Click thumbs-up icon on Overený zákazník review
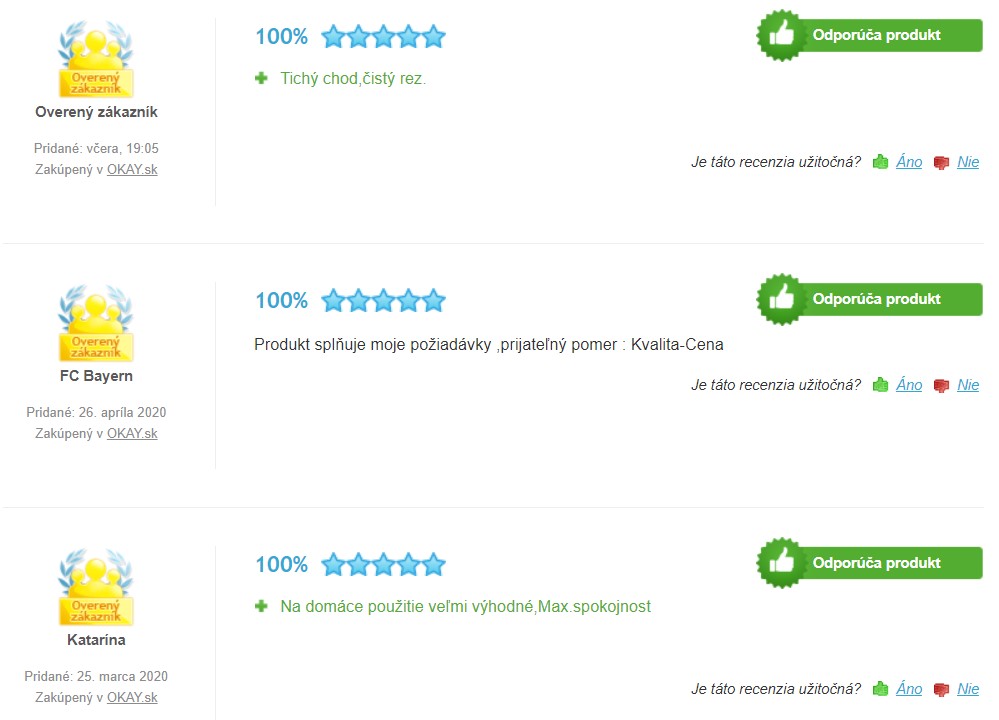The height and width of the screenshot is (720, 999). pyautogui.click(x=880, y=162)
